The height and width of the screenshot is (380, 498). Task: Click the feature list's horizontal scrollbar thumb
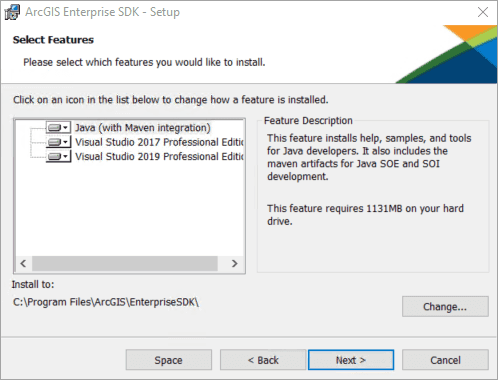click(x=125, y=263)
